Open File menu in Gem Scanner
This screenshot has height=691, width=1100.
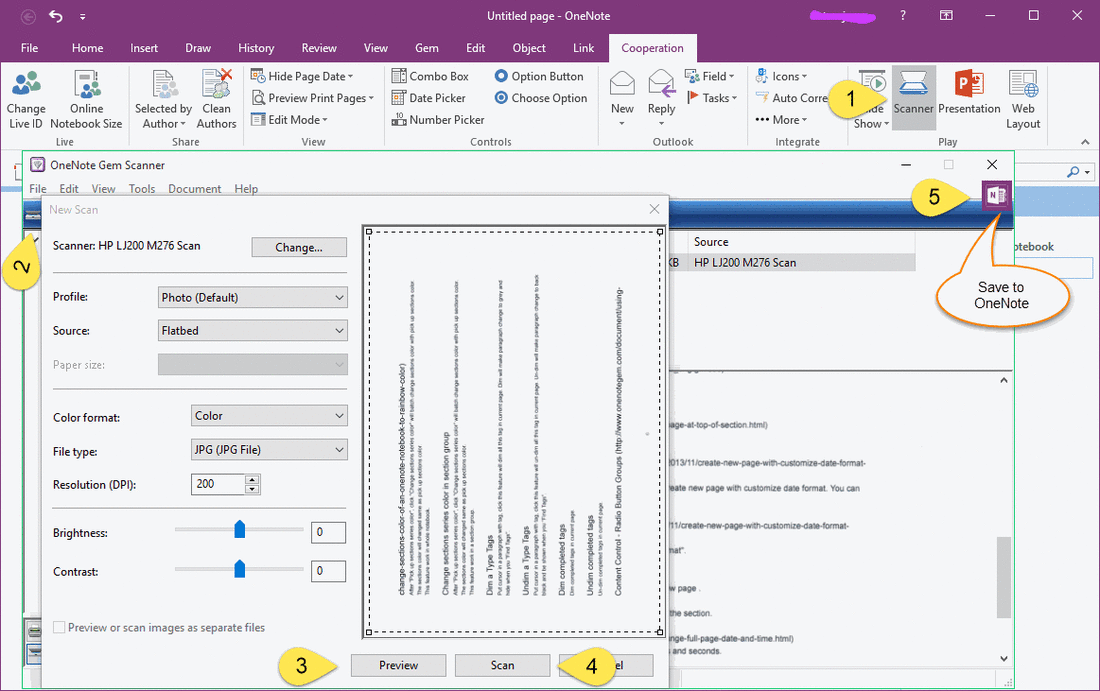pos(37,189)
